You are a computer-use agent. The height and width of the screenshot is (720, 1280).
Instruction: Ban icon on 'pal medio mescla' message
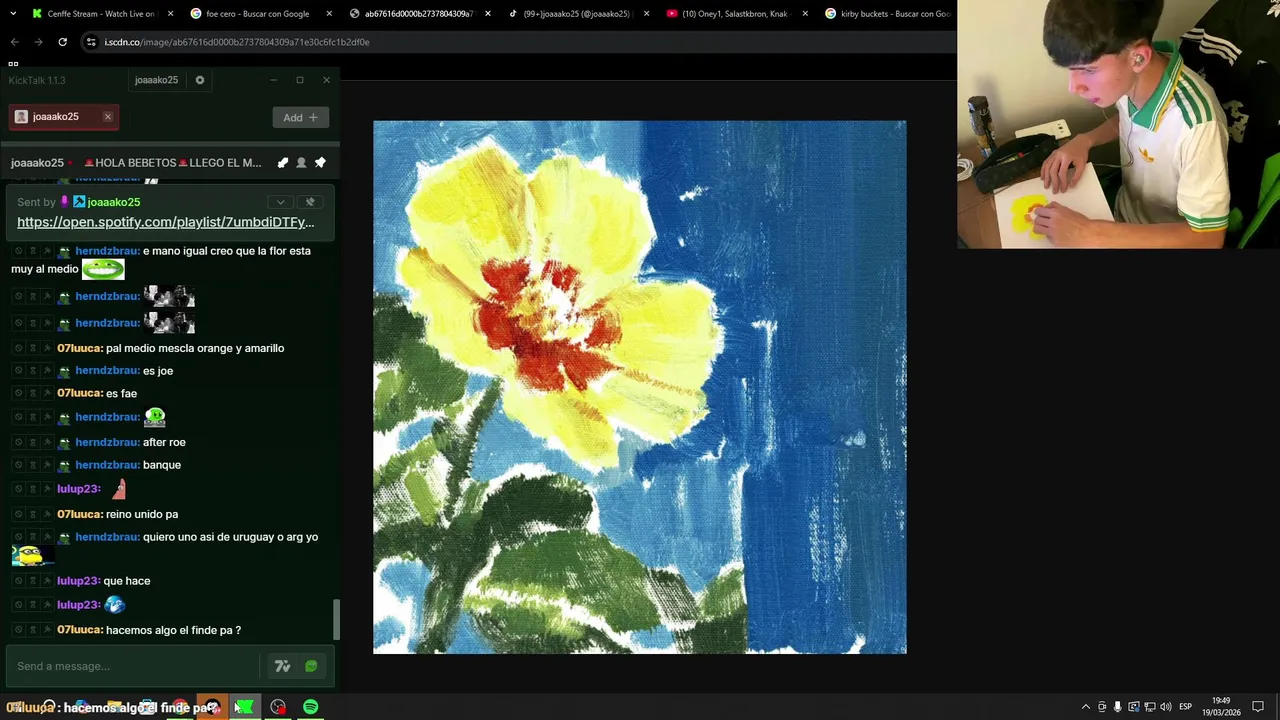click(18, 348)
